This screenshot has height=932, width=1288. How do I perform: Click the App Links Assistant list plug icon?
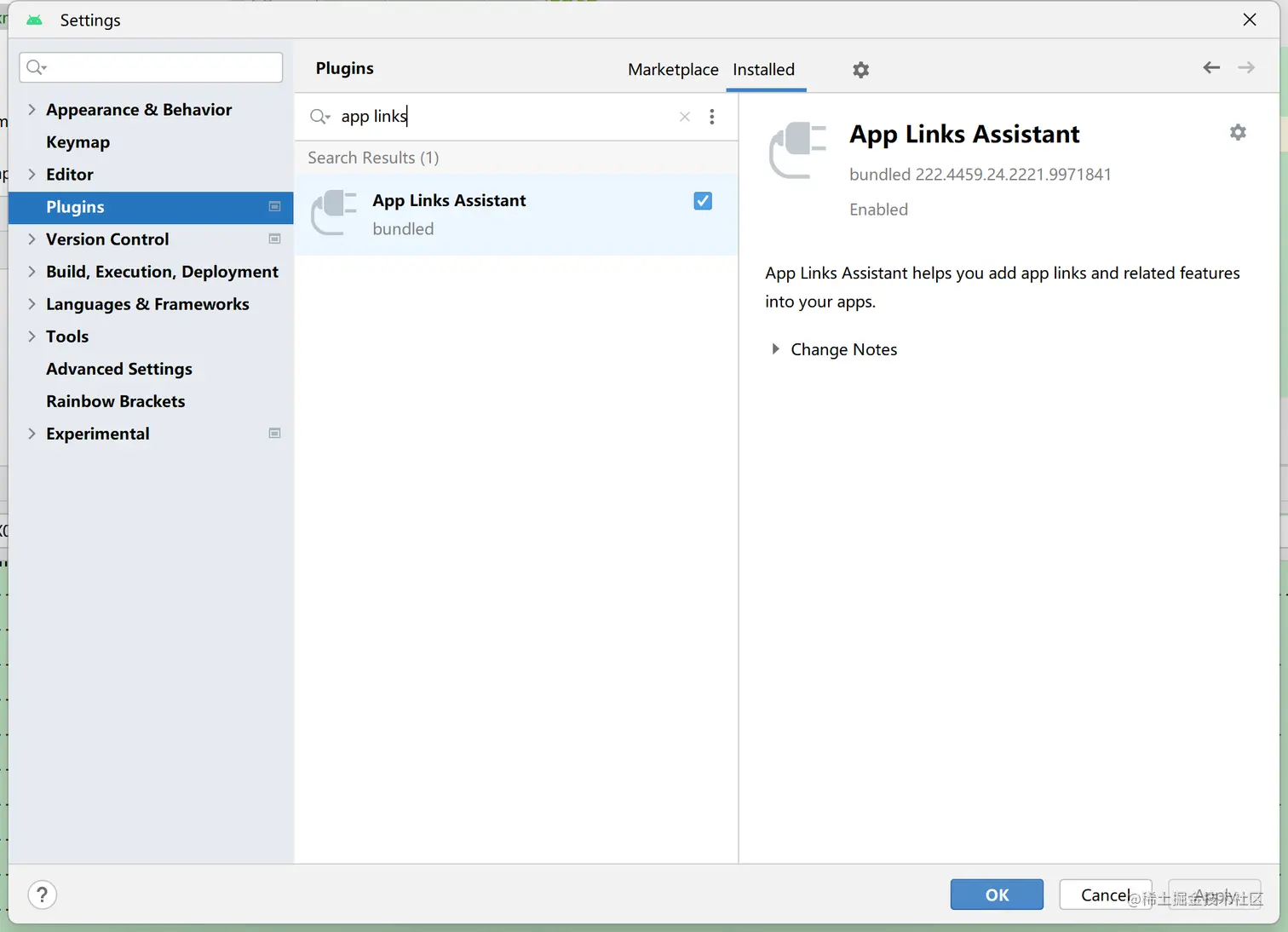pyautogui.click(x=334, y=212)
